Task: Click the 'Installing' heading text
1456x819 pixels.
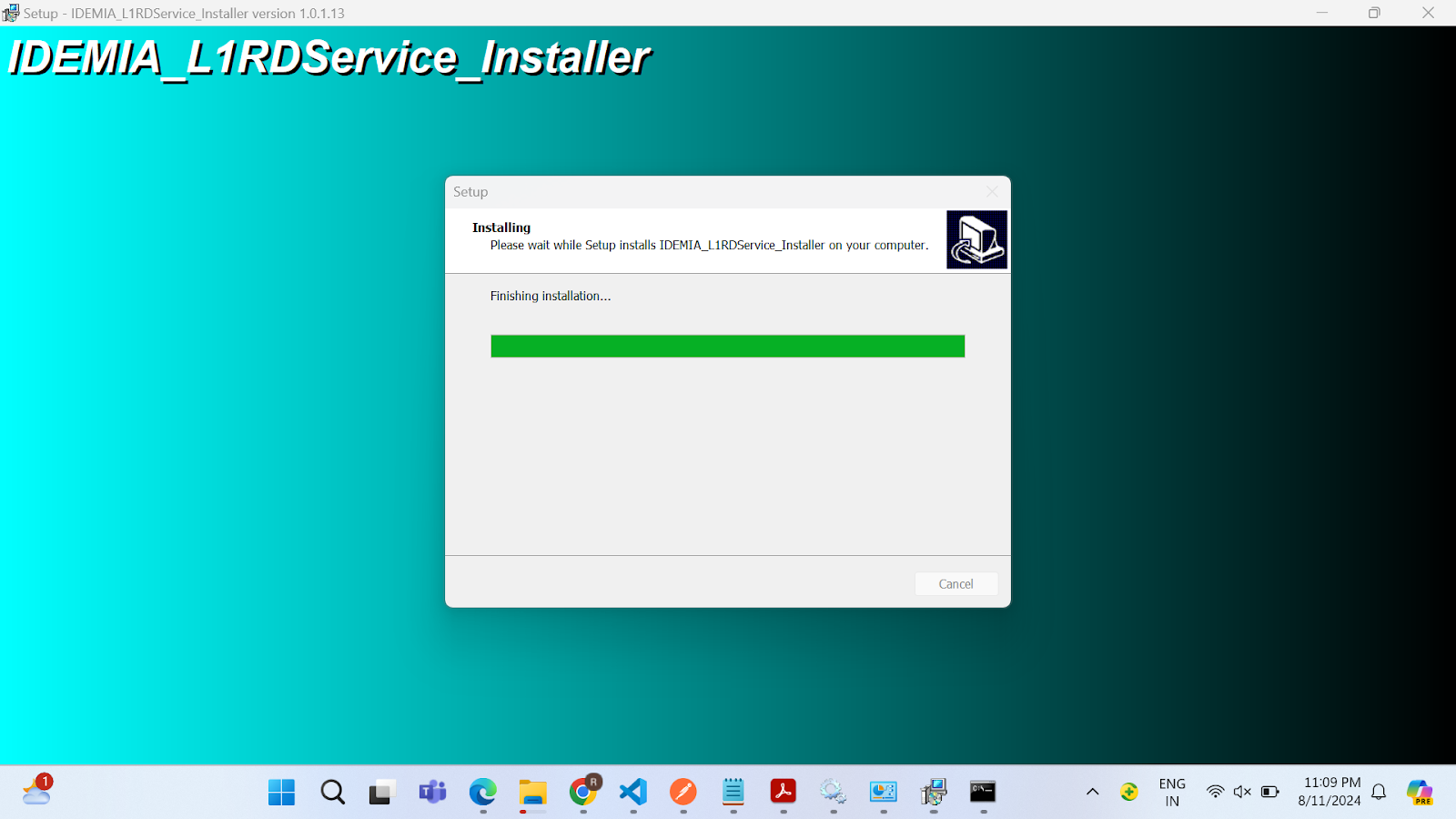Action: 501,227
